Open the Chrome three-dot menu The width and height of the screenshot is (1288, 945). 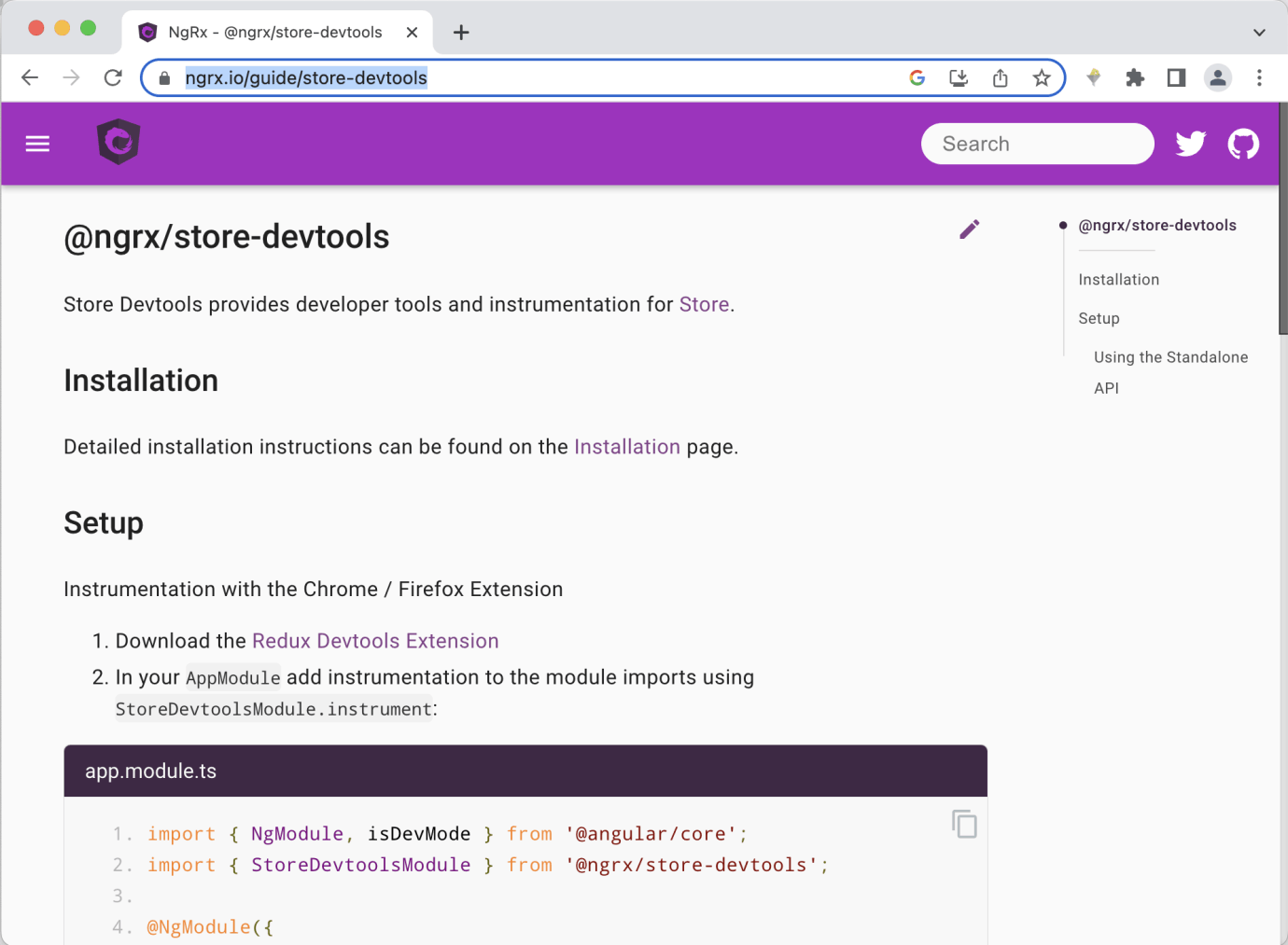coord(1259,78)
